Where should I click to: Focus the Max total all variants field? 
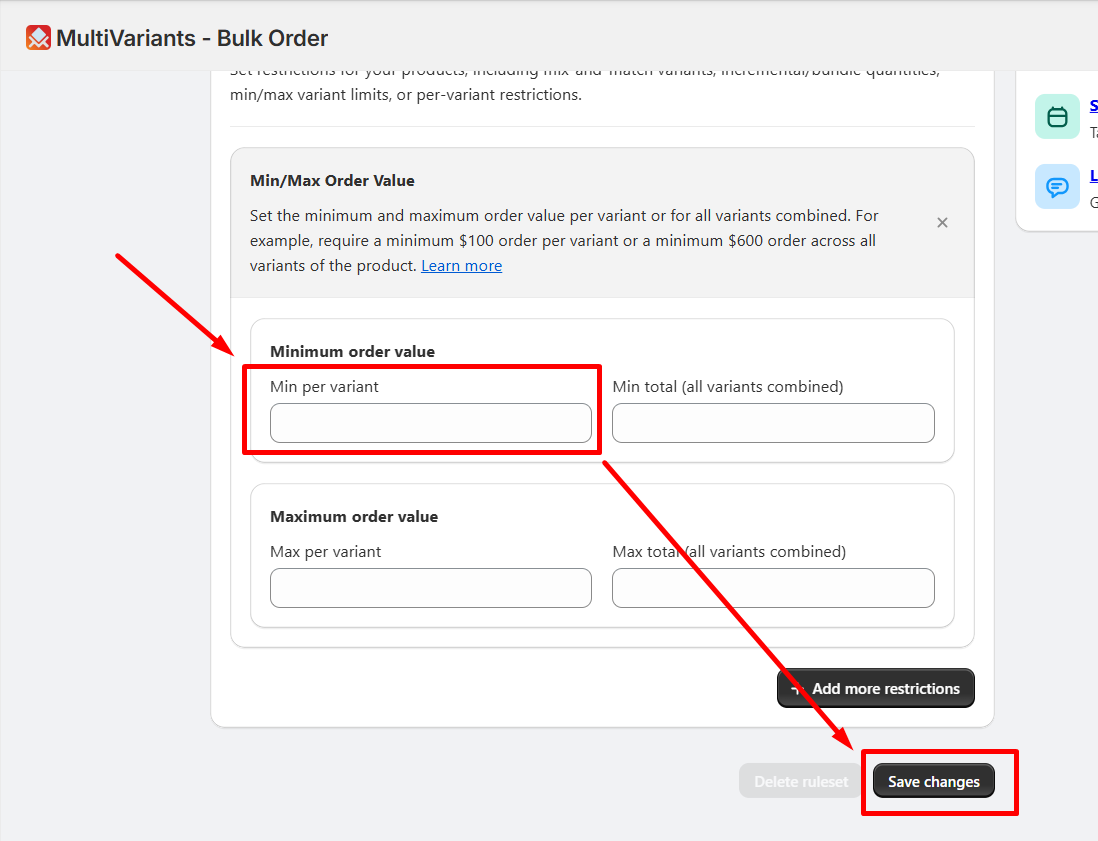pos(773,588)
